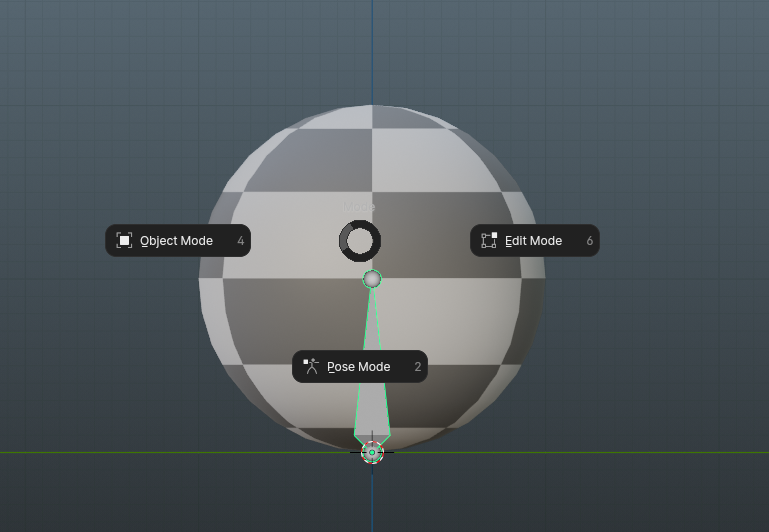769x532 pixels.
Task: Click the sphere's lower-right shaded face
Action: [470, 390]
